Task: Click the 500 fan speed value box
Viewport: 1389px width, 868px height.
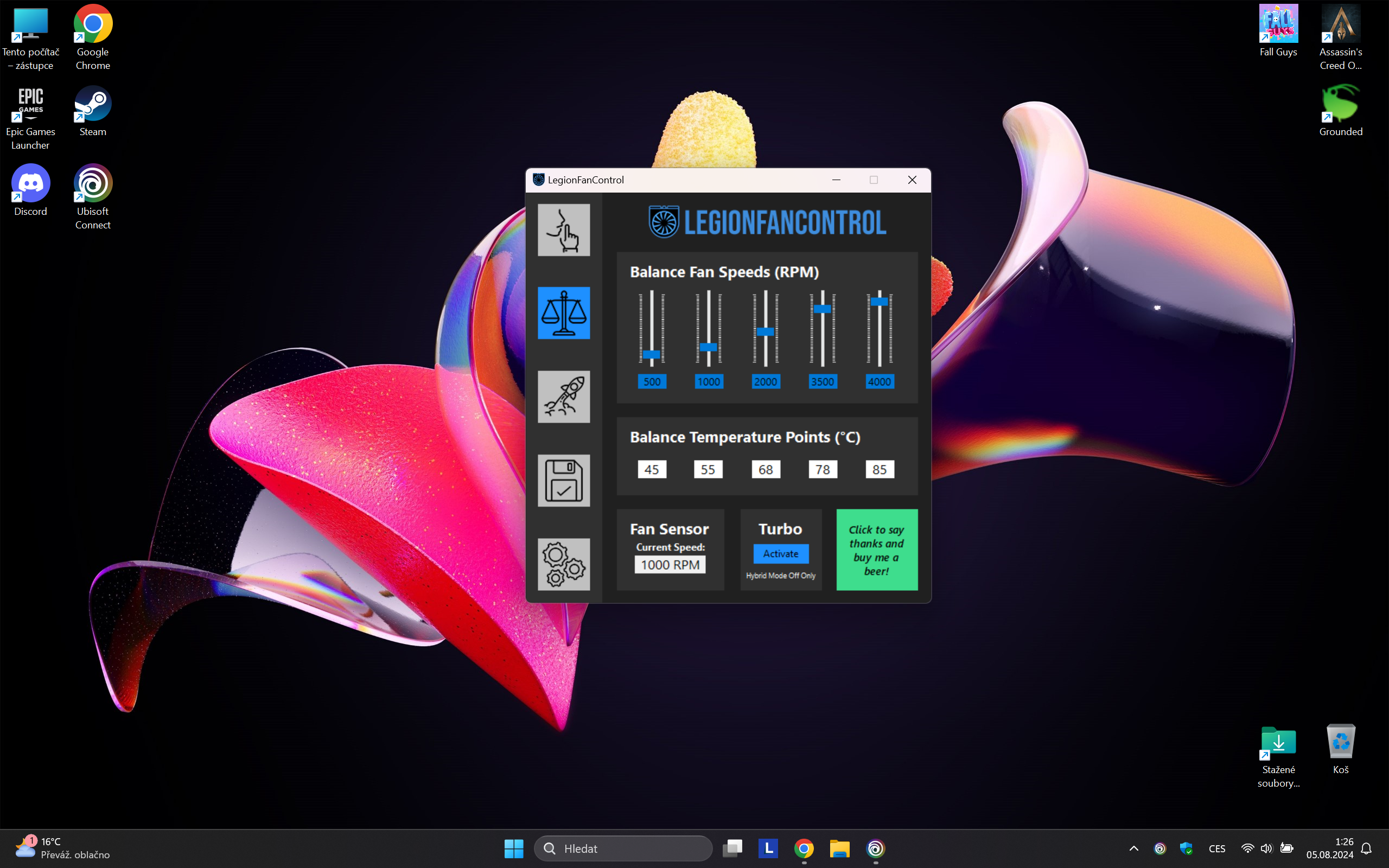Action: (x=652, y=382)
